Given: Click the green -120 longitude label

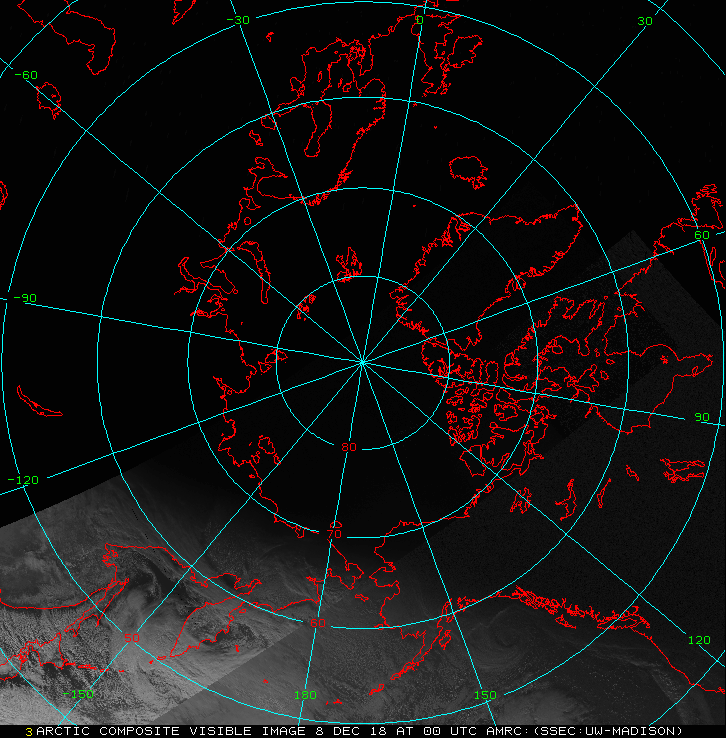Looking at the screenshot, I should (23, 481).
